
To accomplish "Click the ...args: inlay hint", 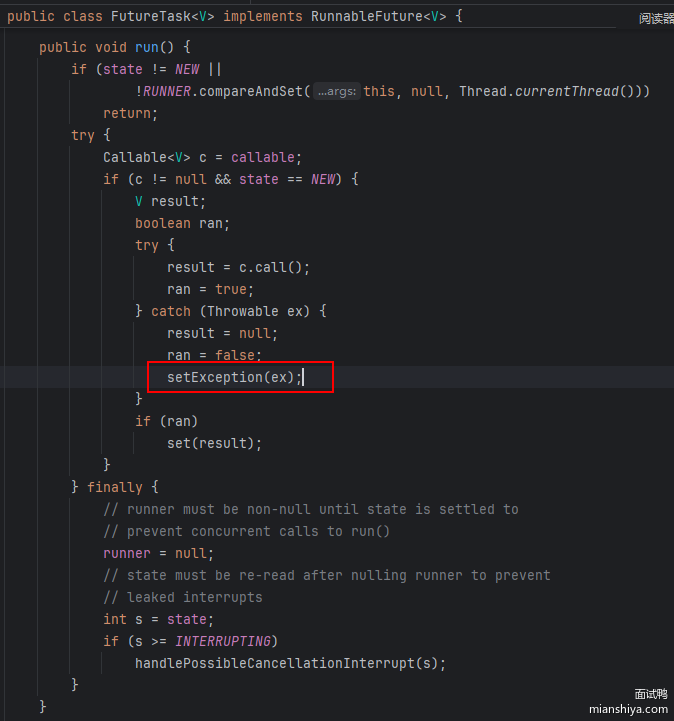I will coord(337,91).
